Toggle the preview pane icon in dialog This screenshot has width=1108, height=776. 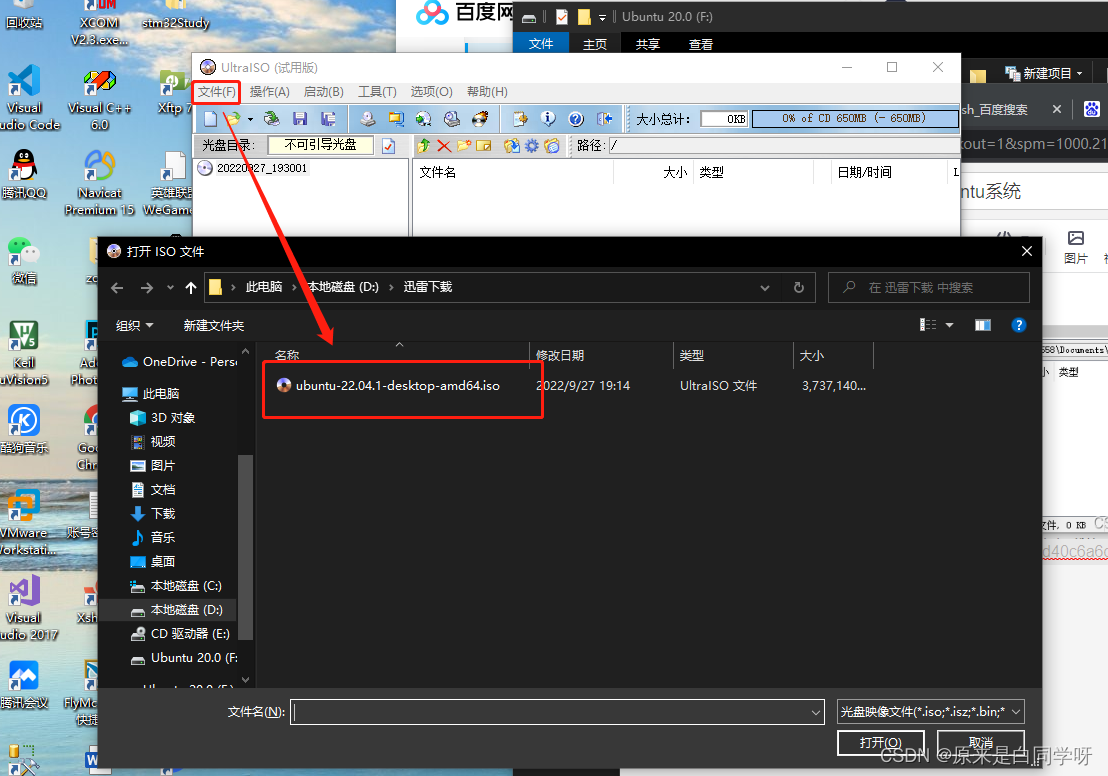pyautogui.click(x=983, y=325)
